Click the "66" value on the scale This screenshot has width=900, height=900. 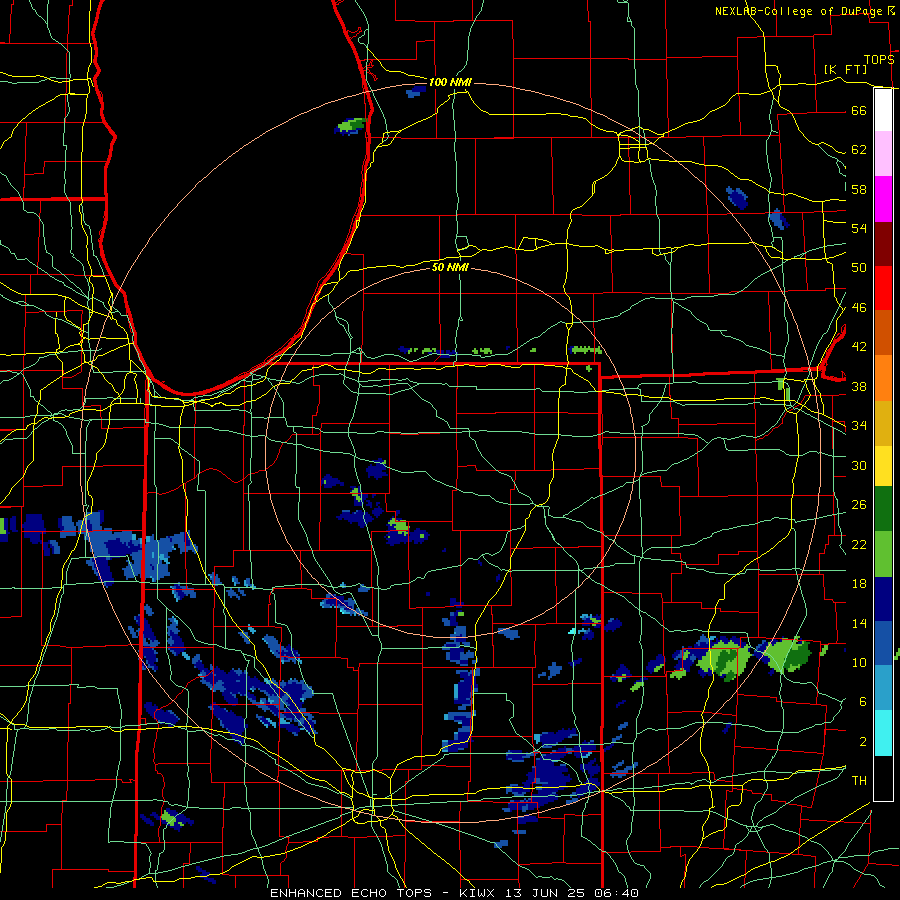pyautogui.click(x=859, y=110)
